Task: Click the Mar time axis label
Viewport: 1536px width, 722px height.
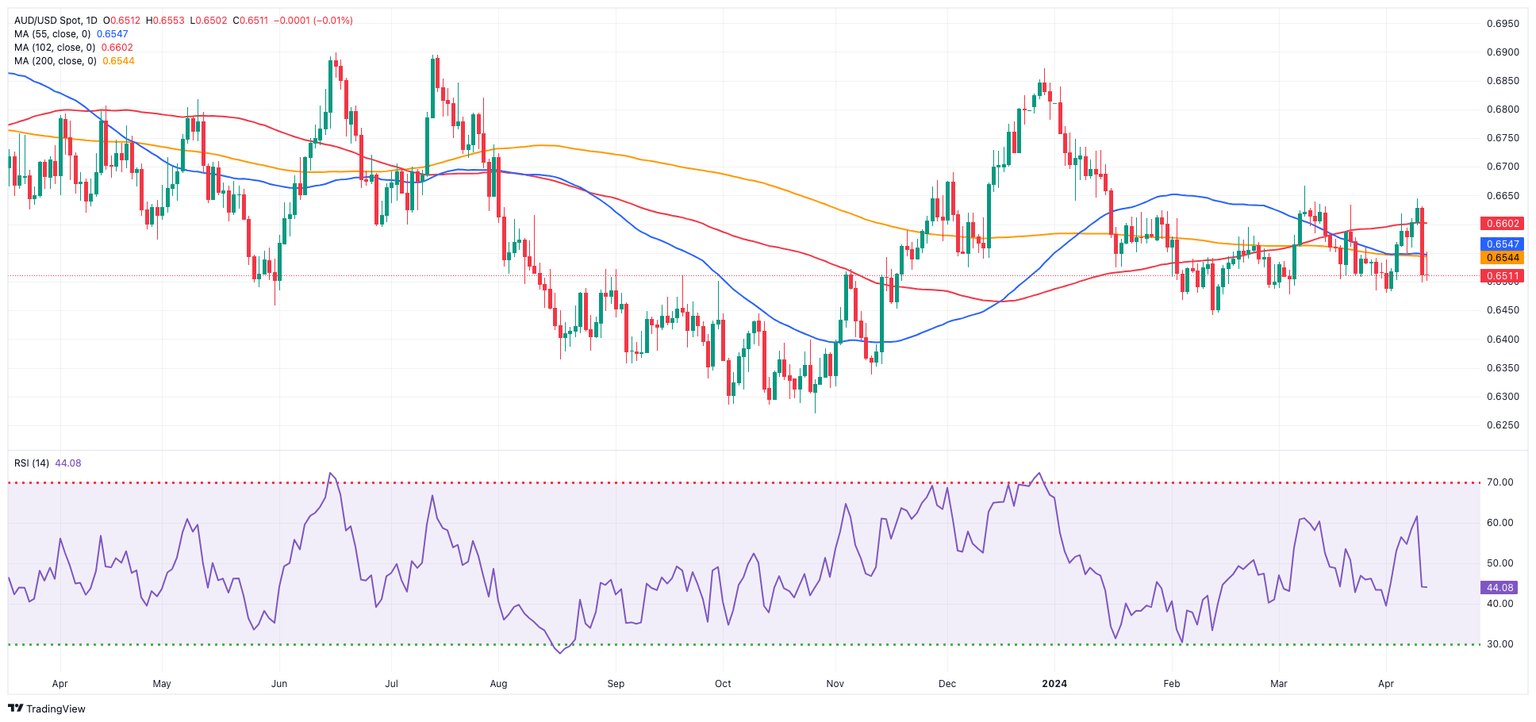Action: (x=1279, y=684)
